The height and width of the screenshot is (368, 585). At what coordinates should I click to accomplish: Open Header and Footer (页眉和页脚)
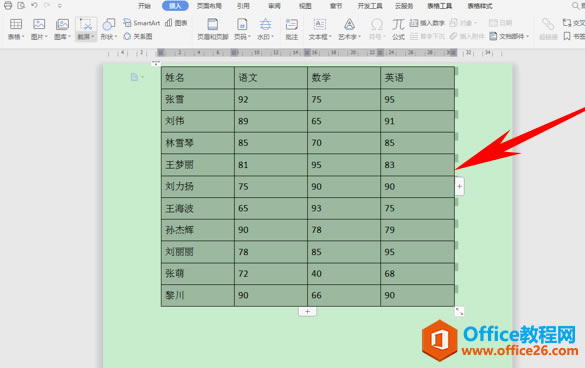[x=213, y=29]
